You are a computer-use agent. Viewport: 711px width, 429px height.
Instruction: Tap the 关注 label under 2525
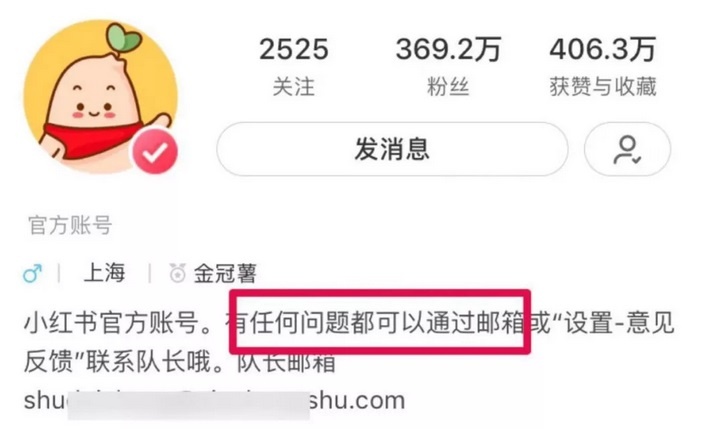click(x=294, y=87)
